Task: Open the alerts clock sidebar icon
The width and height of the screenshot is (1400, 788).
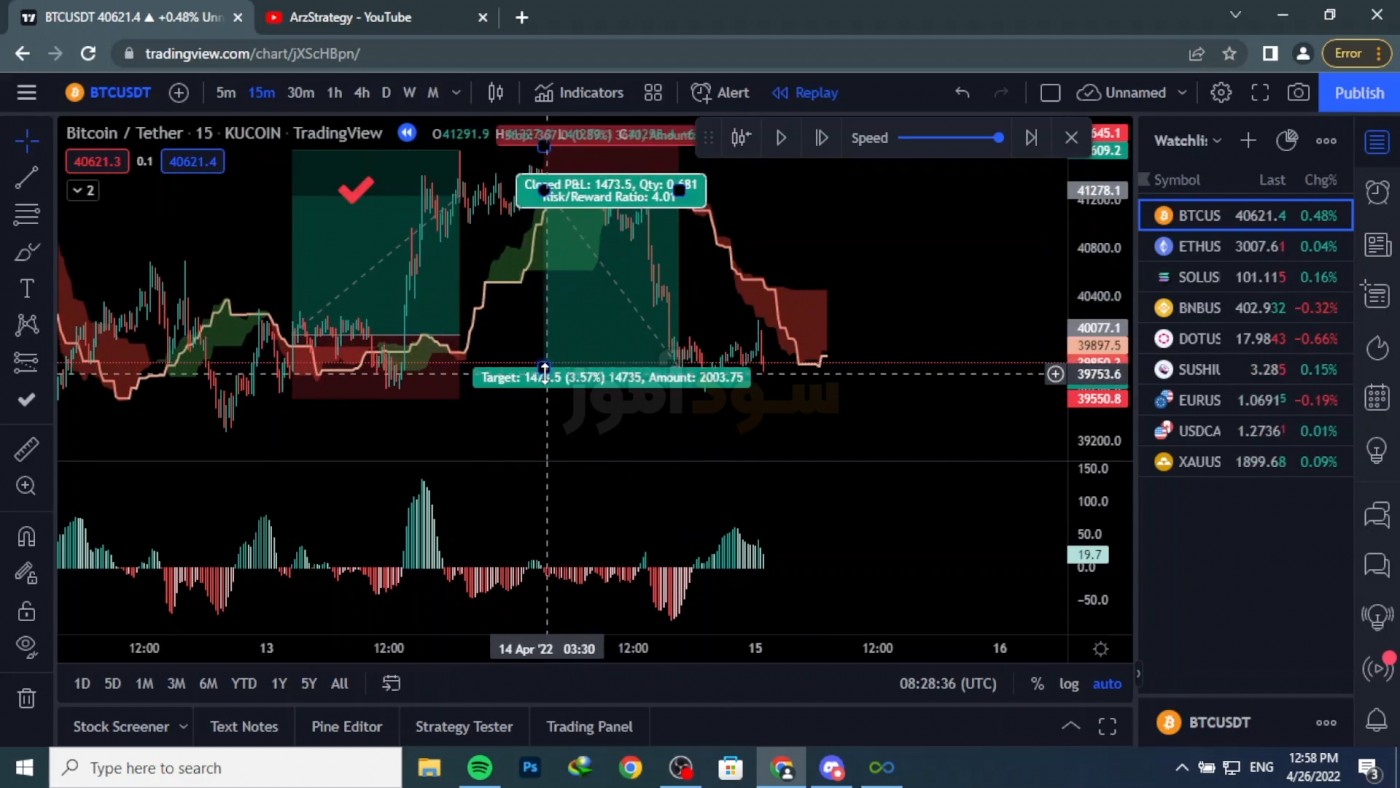Action: pos(1377,192)
